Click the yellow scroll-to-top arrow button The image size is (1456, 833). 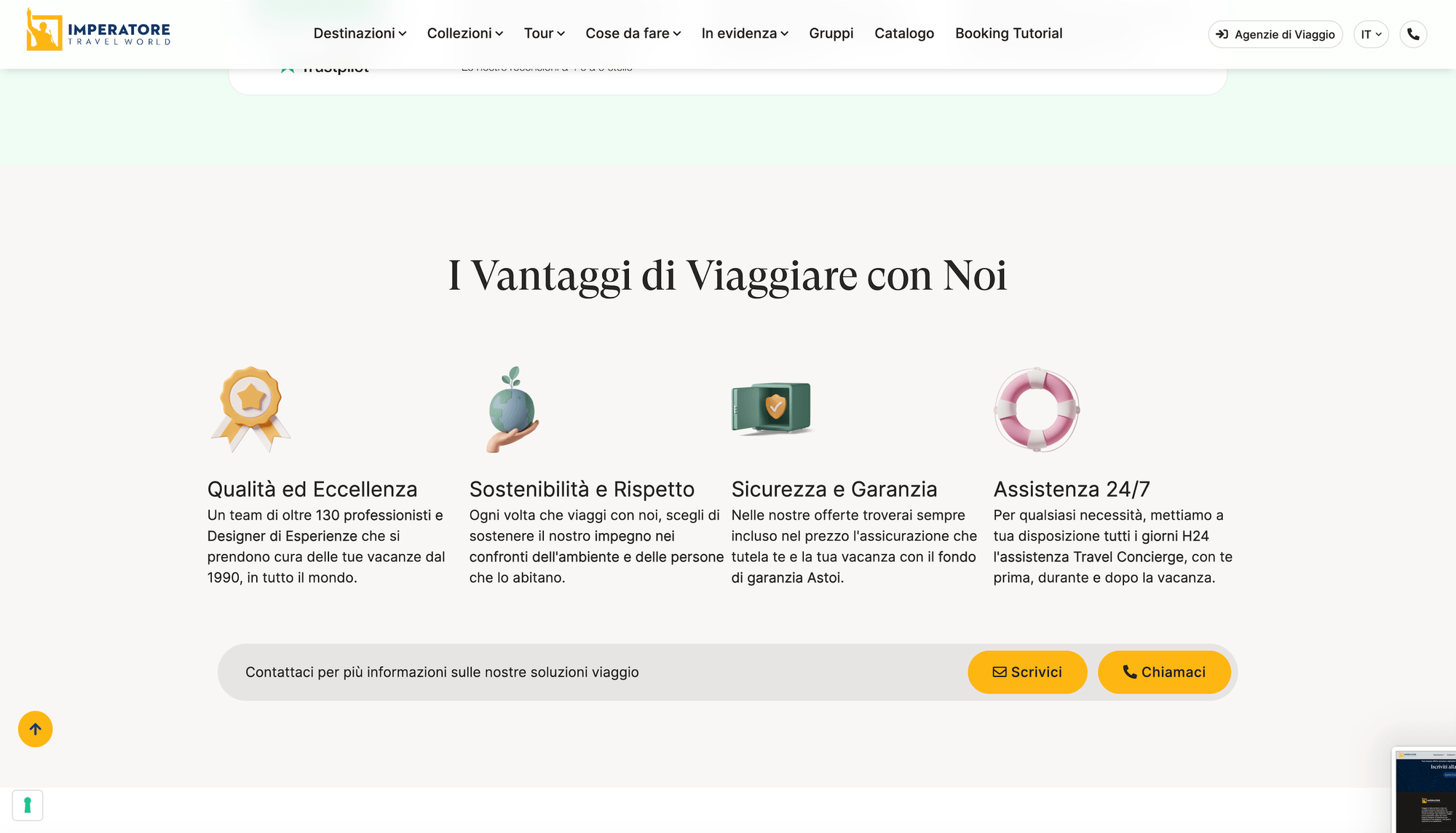point(35,729)
